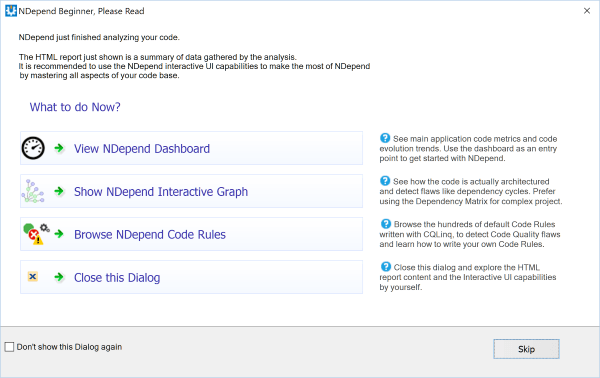This screenshot has width=600, height=378.
Task: Open View NDepend Dashboard
Action: tap(191, 148)
